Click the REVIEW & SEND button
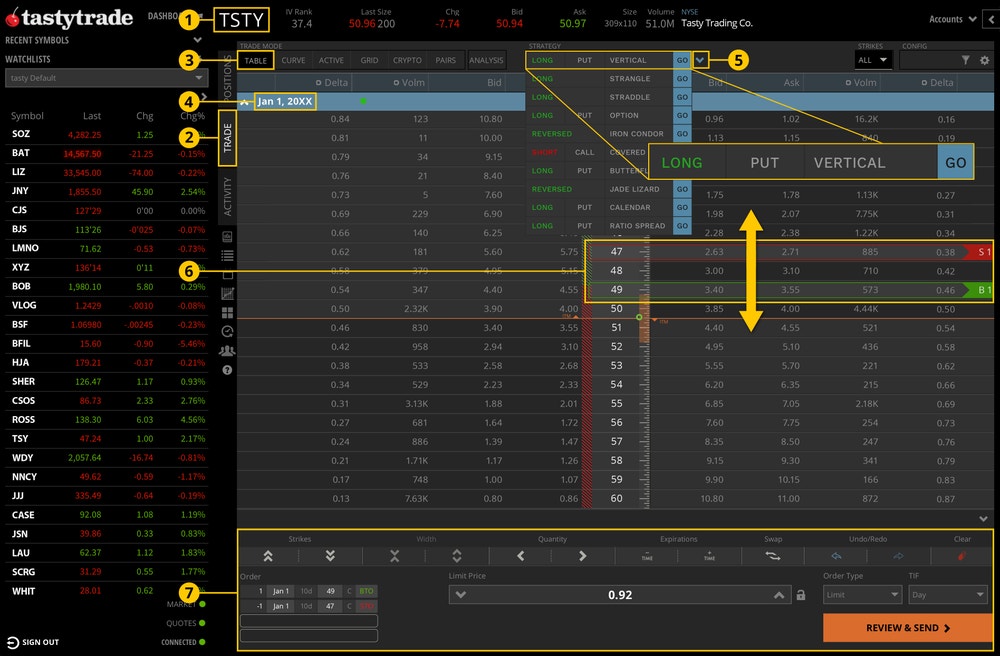The width and height of the screenshot is (1000, 656). click(x=908, y=628)
